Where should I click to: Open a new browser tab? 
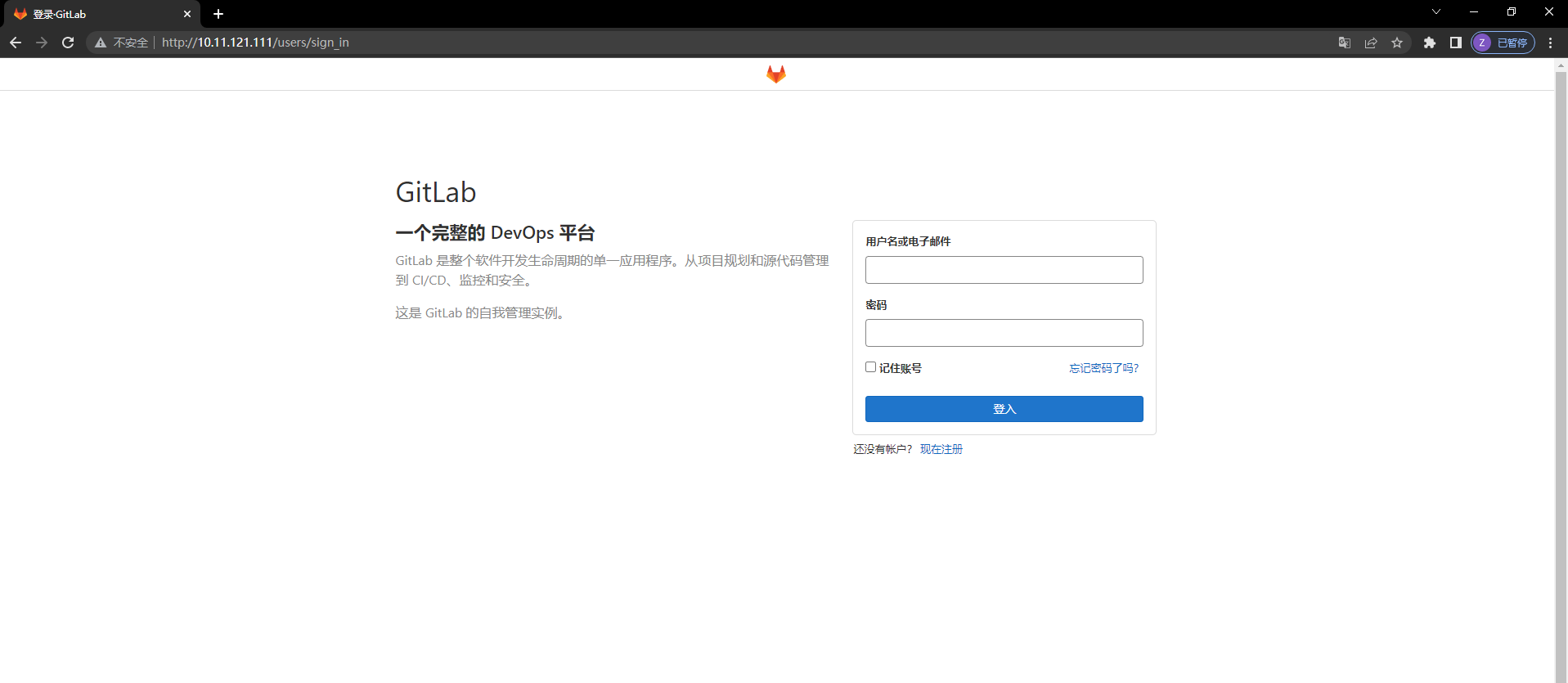point(218,14)
